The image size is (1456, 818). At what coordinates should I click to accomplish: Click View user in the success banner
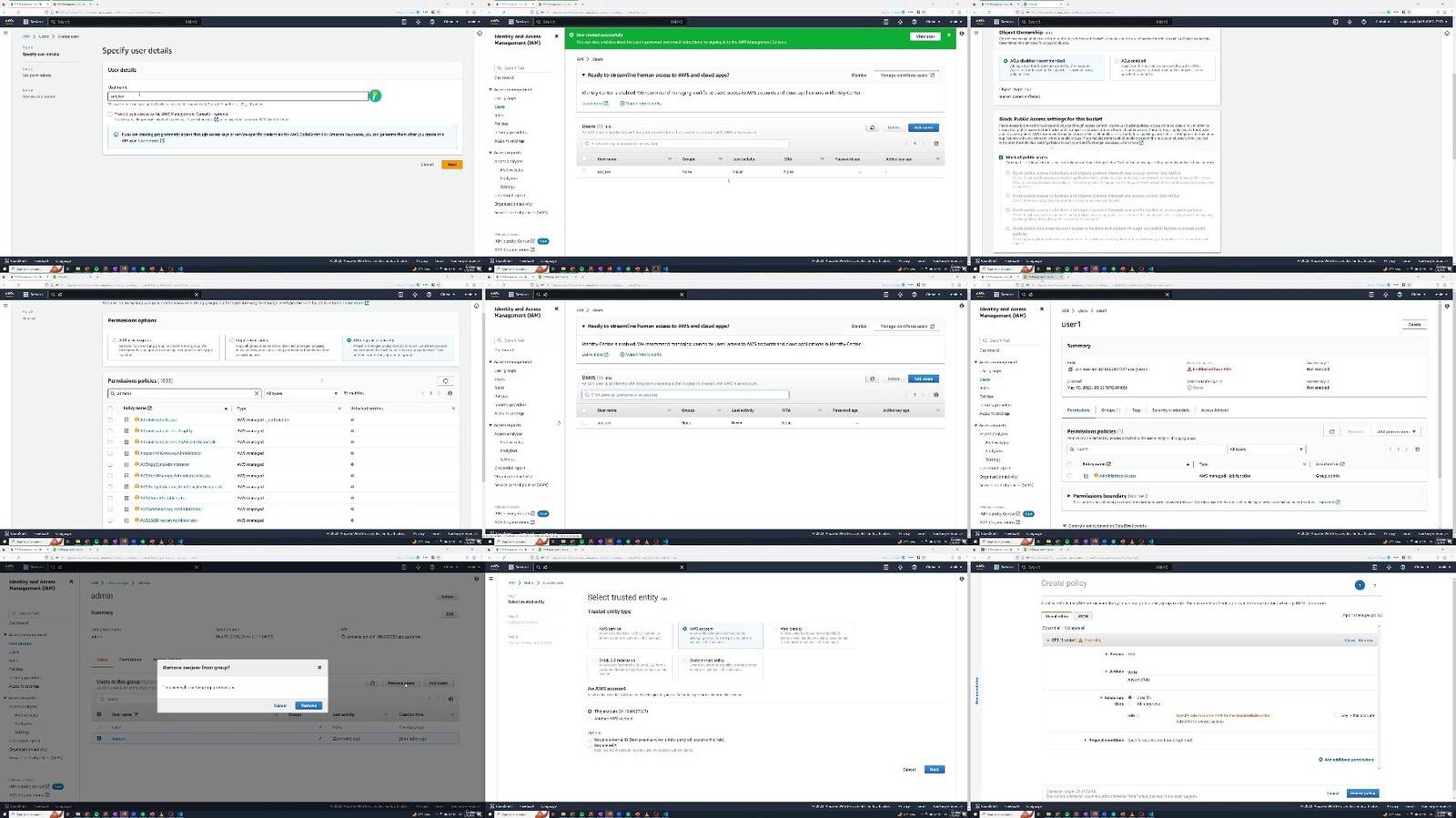(x=925, y=36)
